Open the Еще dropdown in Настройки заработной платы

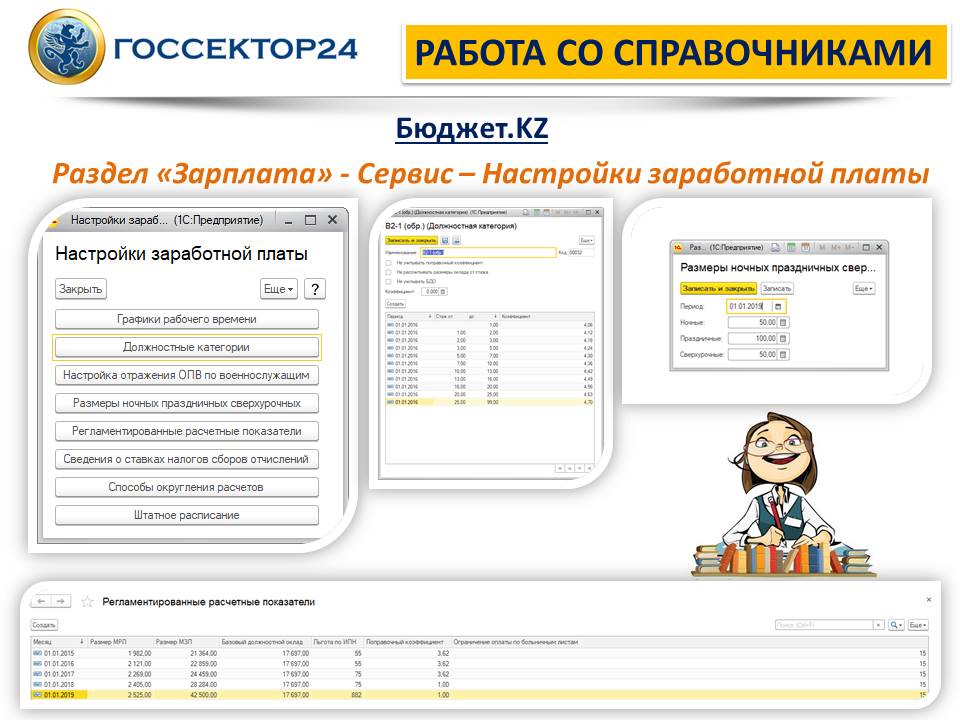click(x=279, y=289)
